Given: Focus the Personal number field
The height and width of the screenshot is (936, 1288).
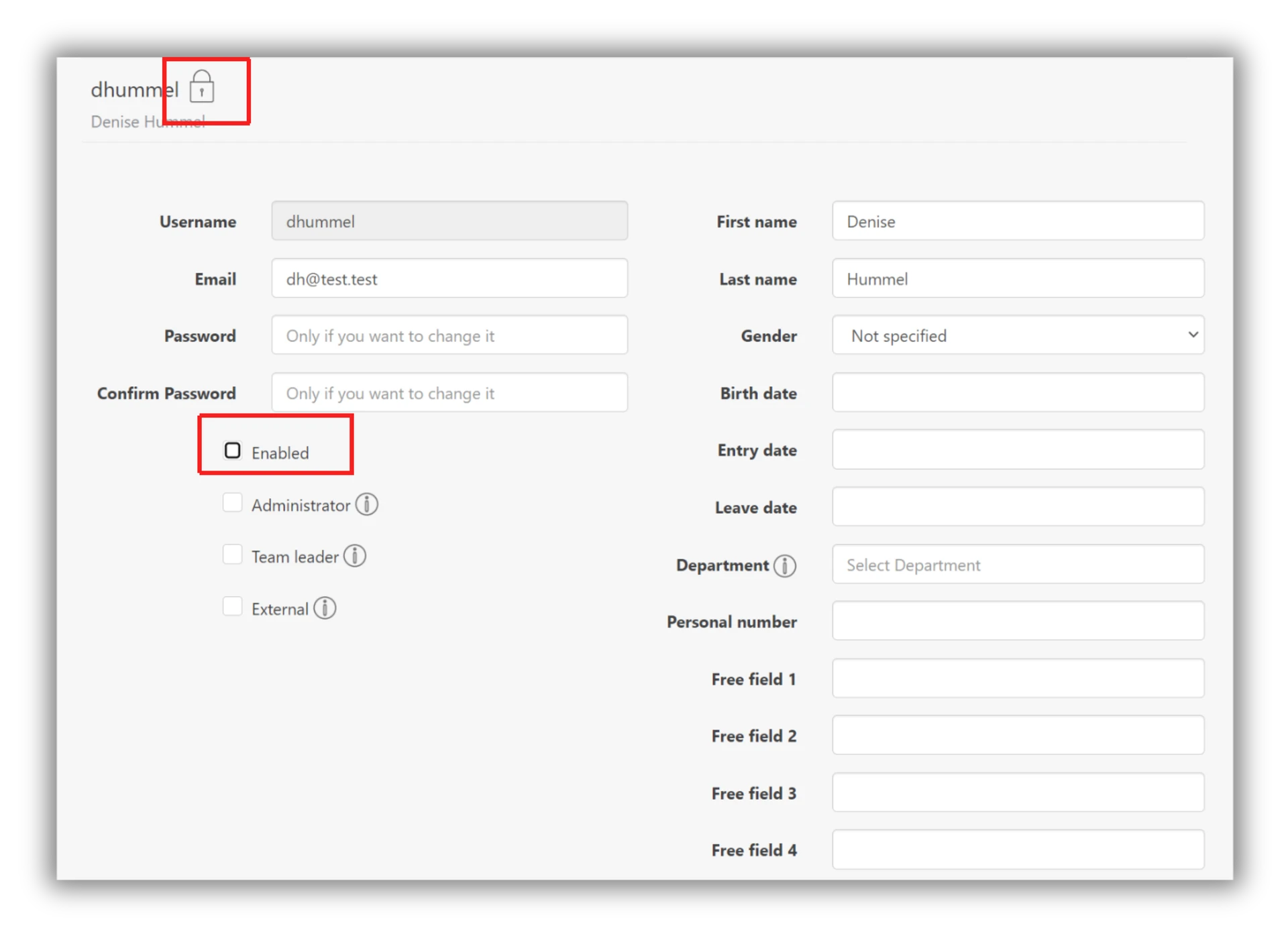Looking at the screenshot, I should point(1017,622).
